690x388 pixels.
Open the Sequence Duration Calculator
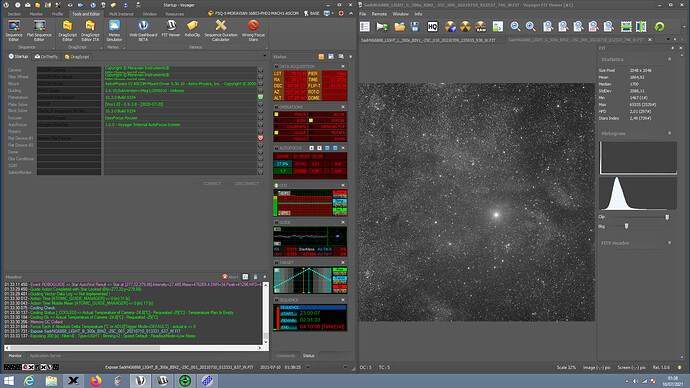click(221, 30)
